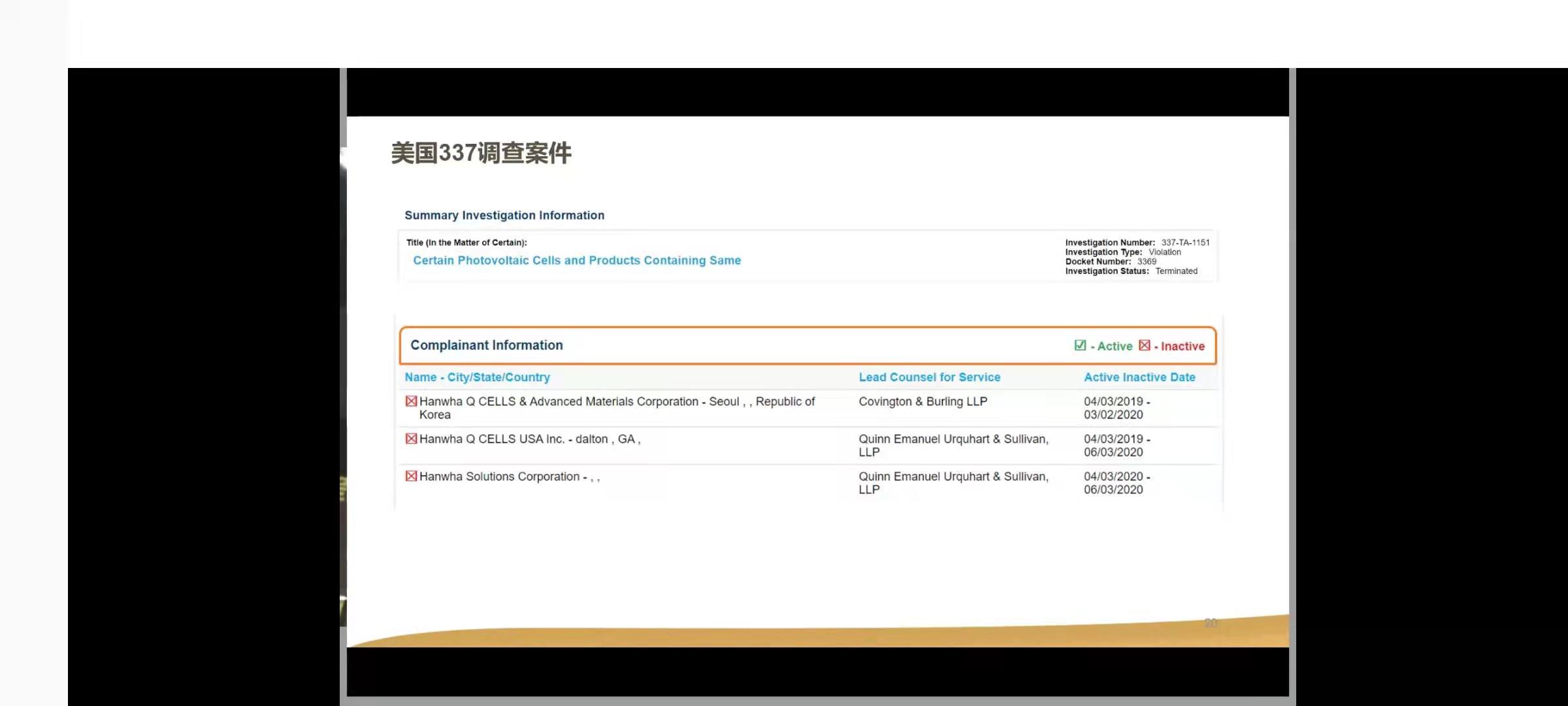Click the Complainant Information section header
The width and height of the screenshot is (1568, 706).
click(x=486, y=345)
